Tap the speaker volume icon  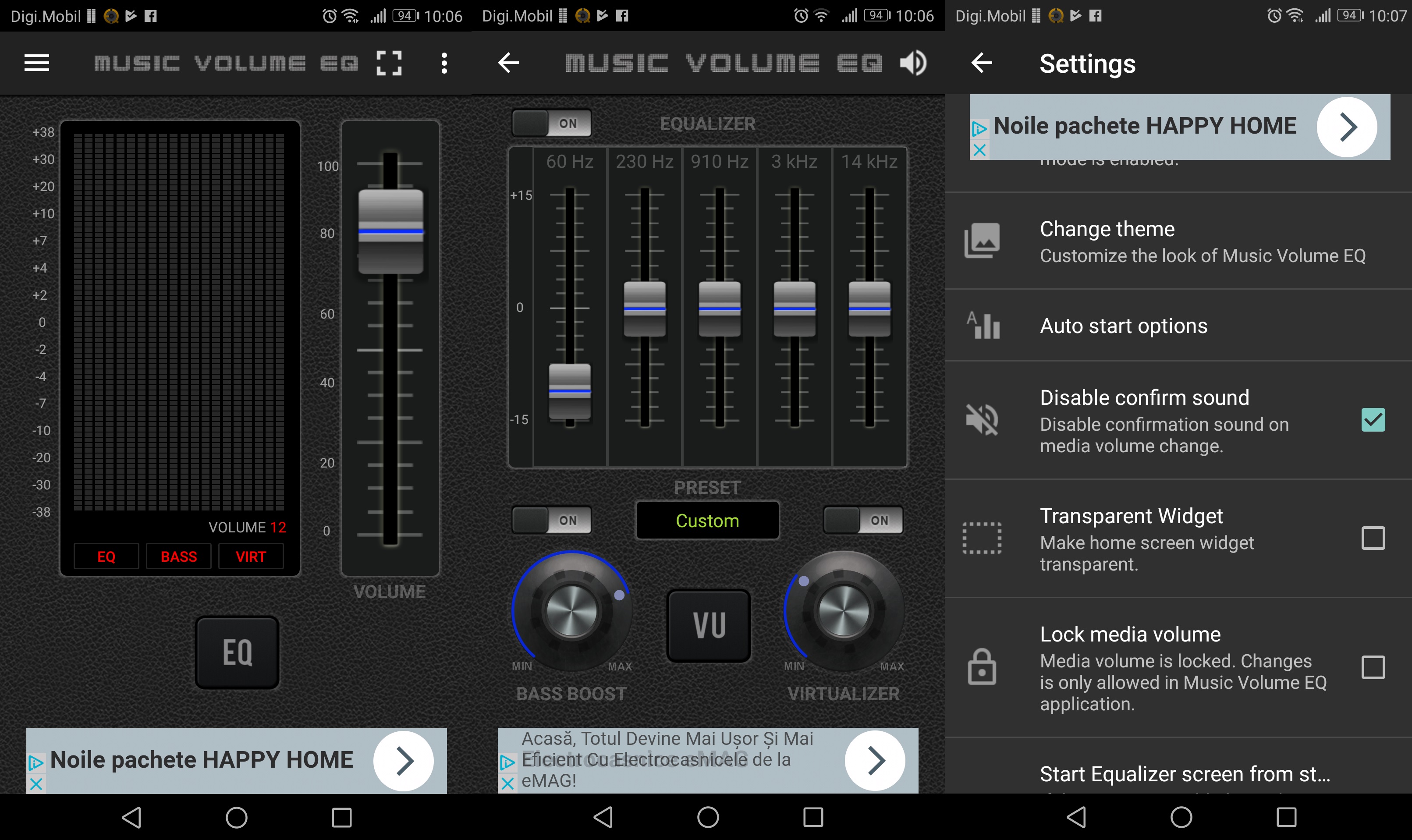coord(913,63)
